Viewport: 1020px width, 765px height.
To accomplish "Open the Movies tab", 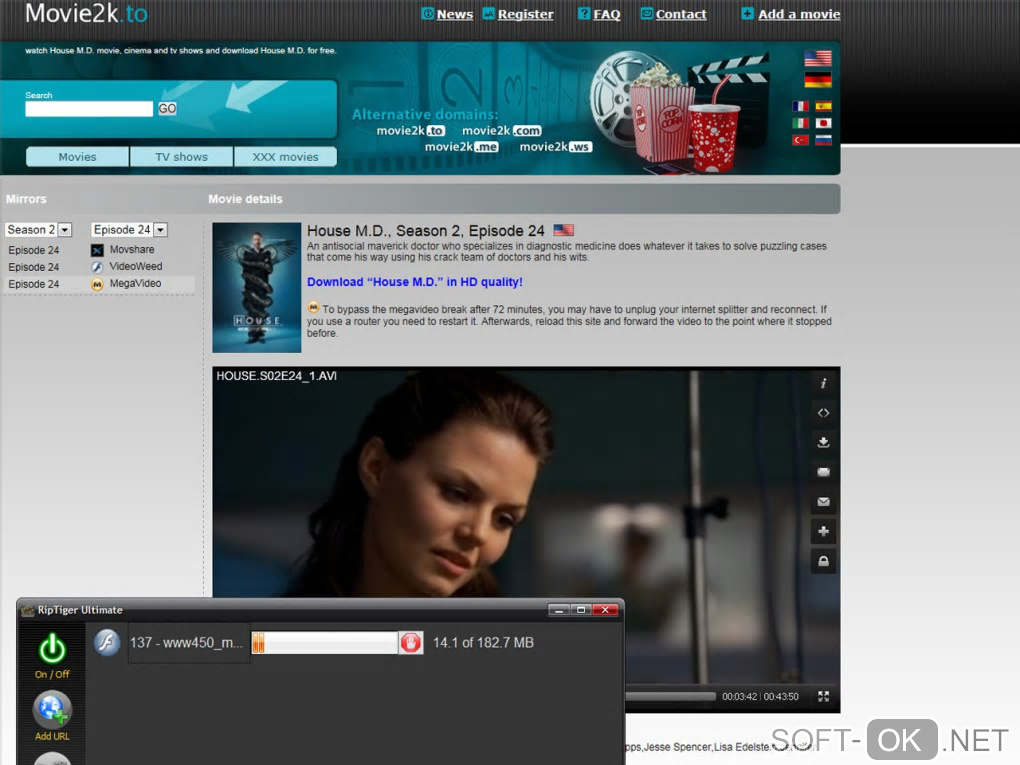I will 77,157.
